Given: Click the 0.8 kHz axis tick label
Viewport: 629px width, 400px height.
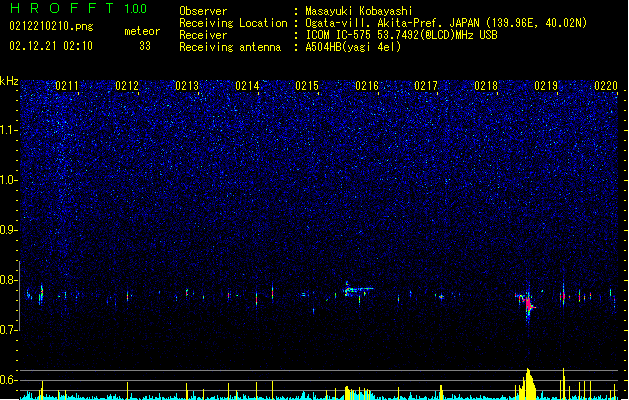Looking at the screenshot, I should pyautogui.click(x=8, y=280).
